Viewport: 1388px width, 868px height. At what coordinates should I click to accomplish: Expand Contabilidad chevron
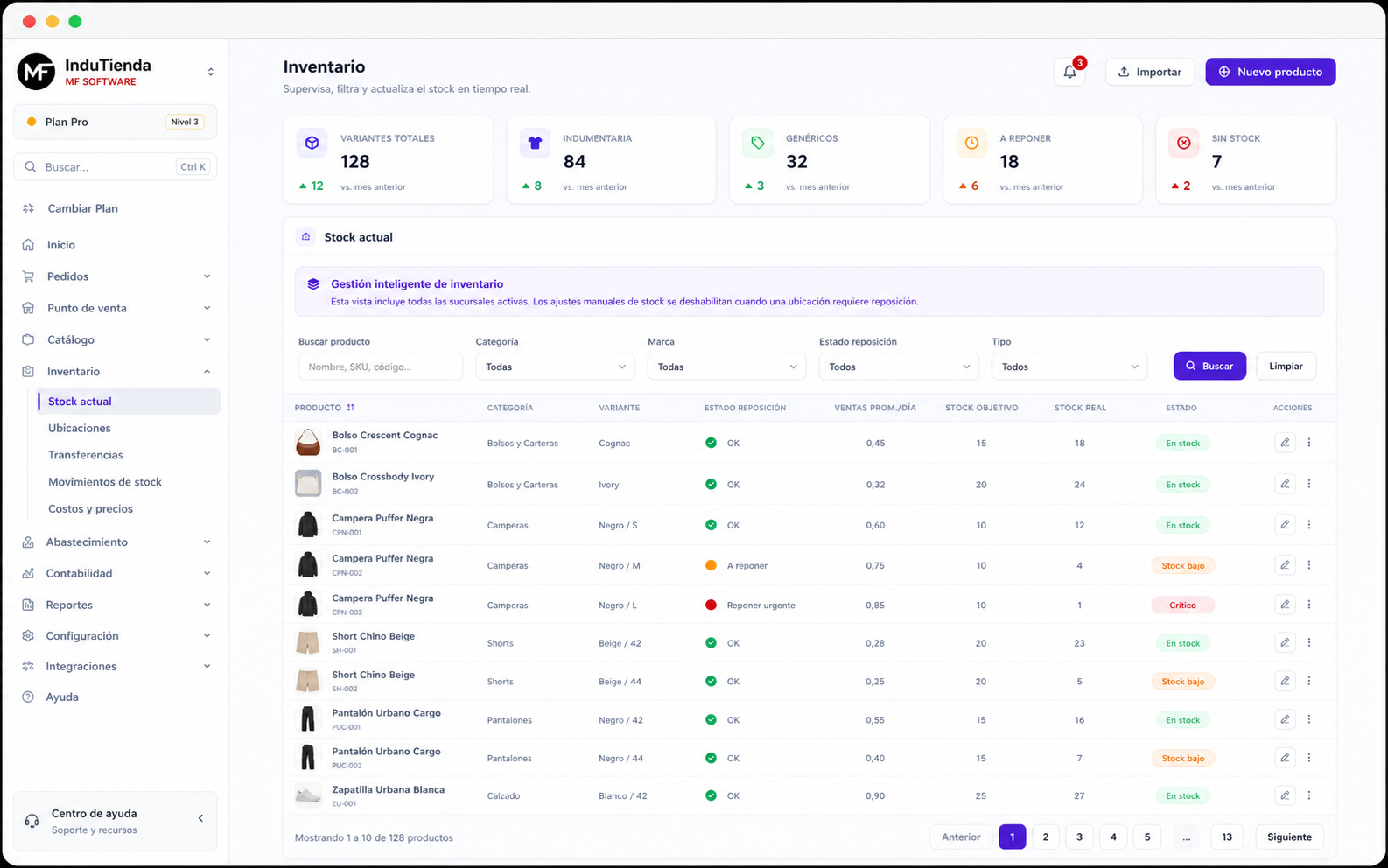click(x=207, y=574)
